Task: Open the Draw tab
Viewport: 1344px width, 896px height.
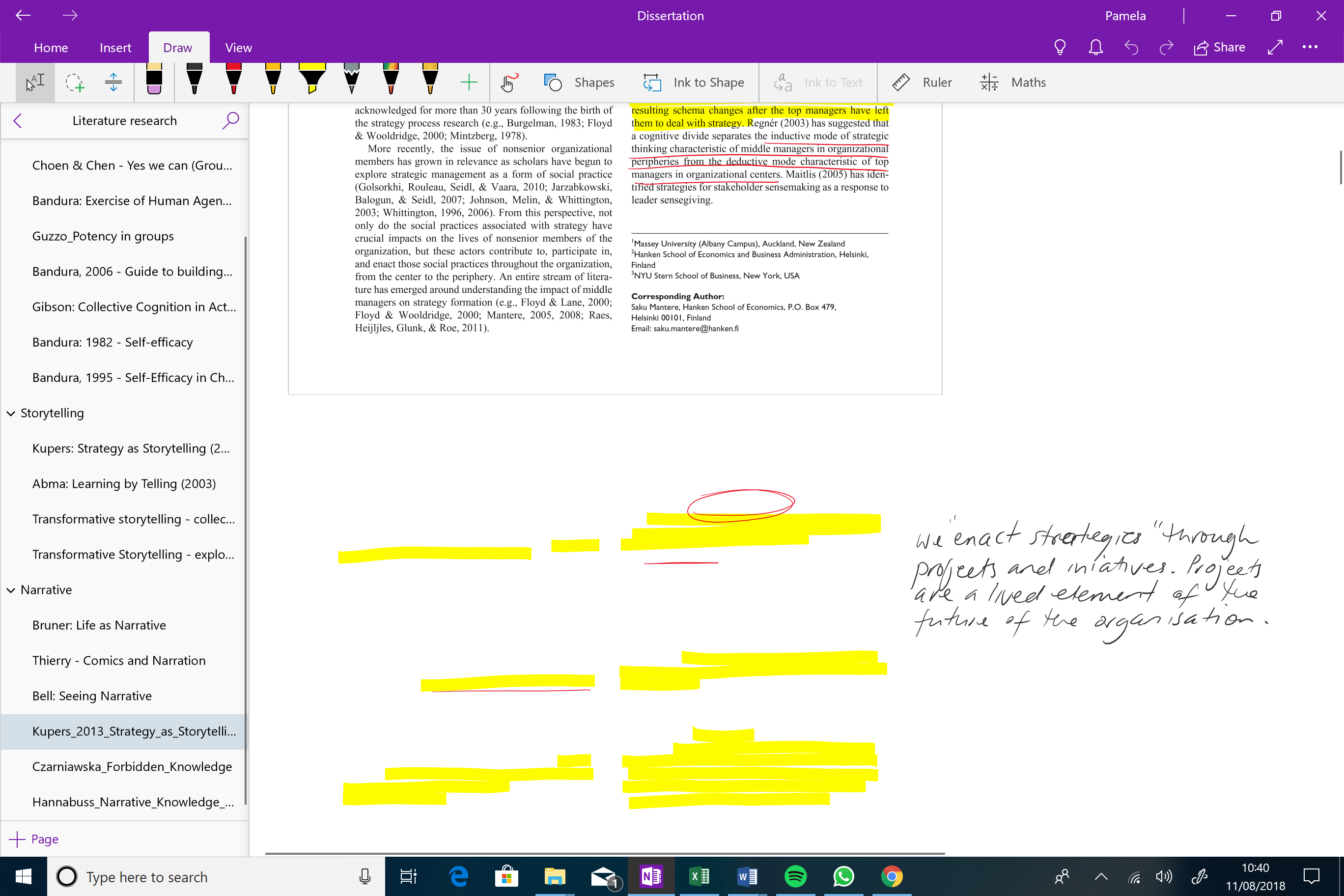Action: pyautogui.click(x=178, y=48)
